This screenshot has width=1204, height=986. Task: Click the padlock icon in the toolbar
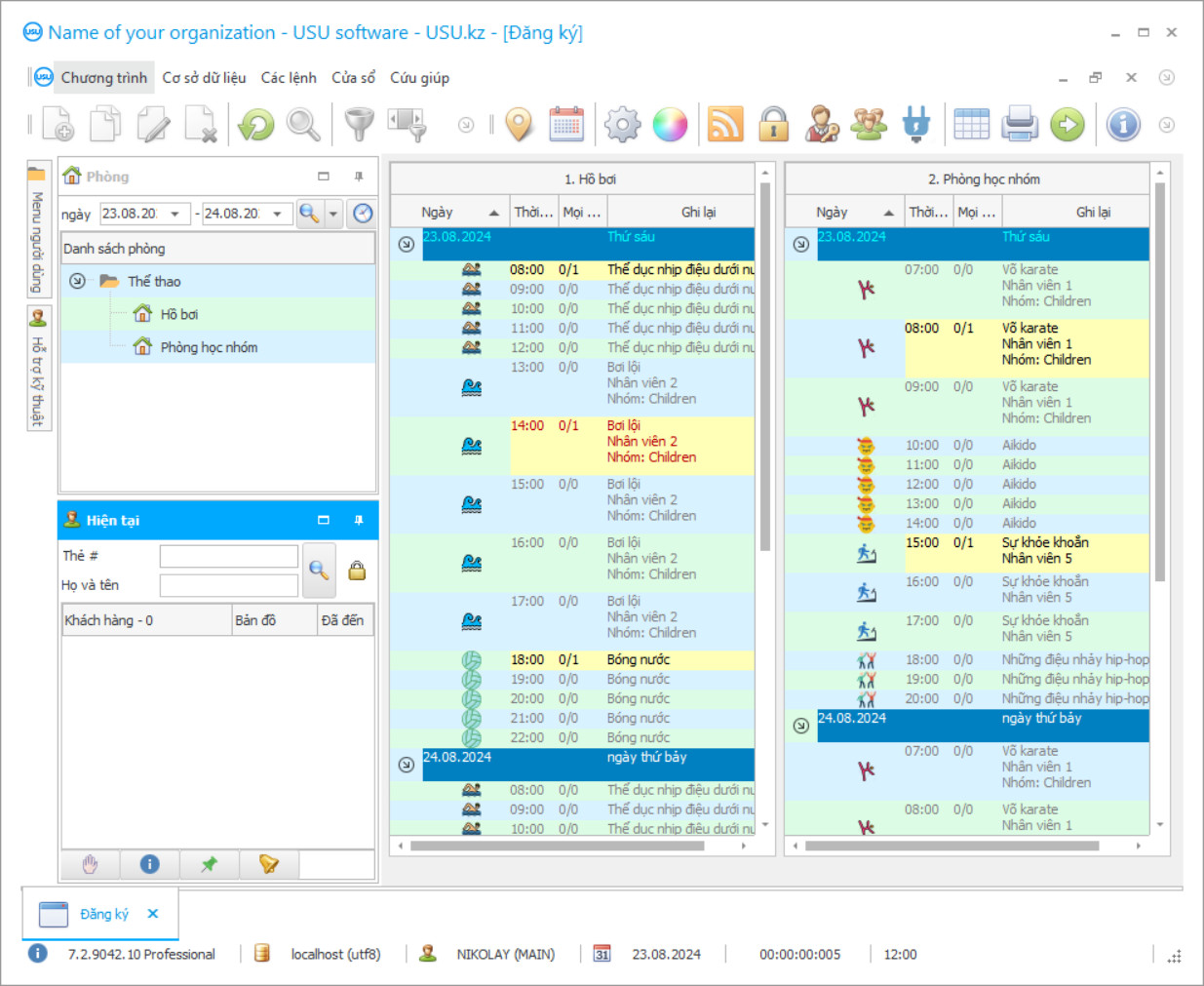774,125
